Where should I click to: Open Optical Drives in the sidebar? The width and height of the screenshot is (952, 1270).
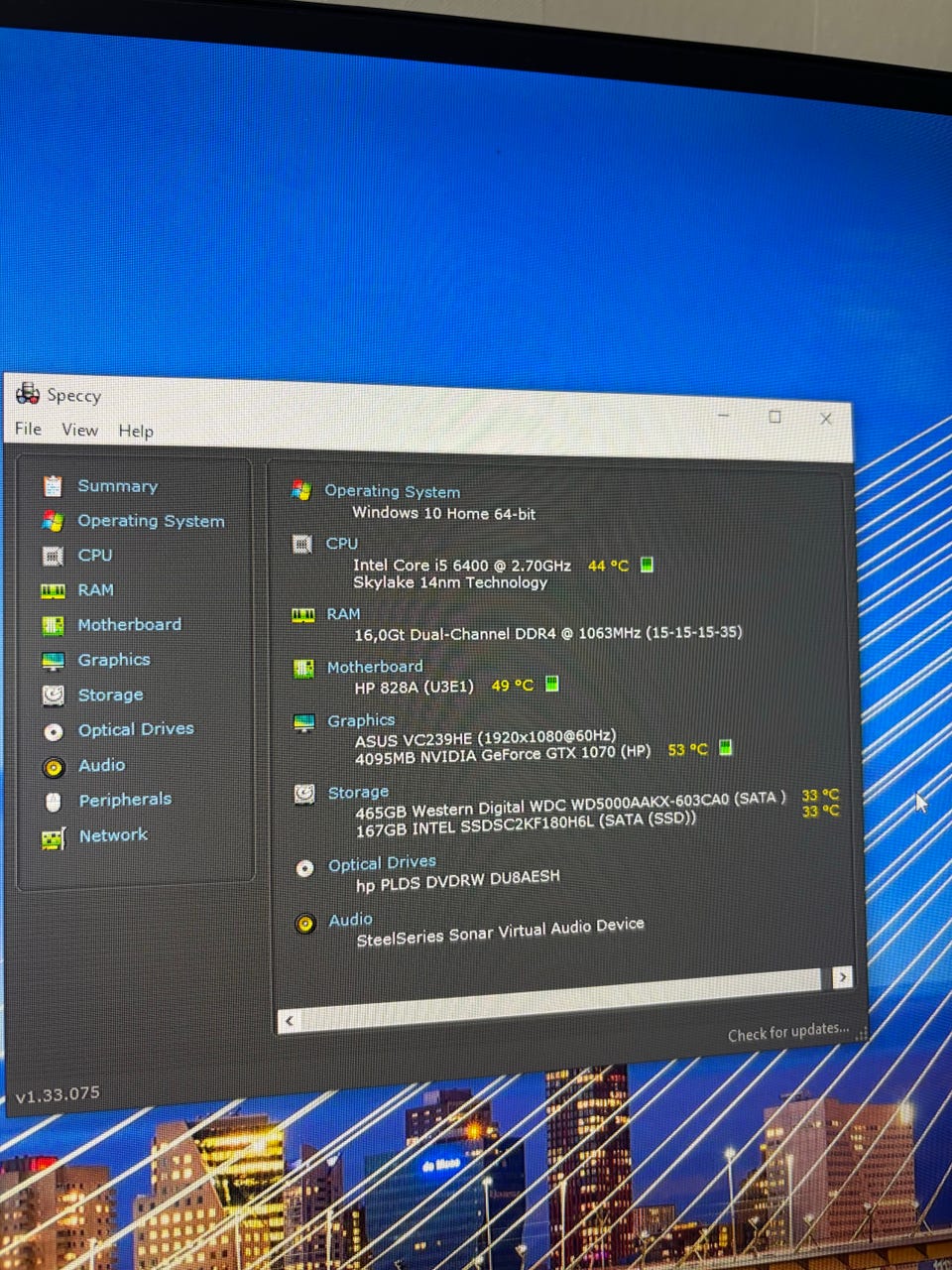(x=136, y=729)
